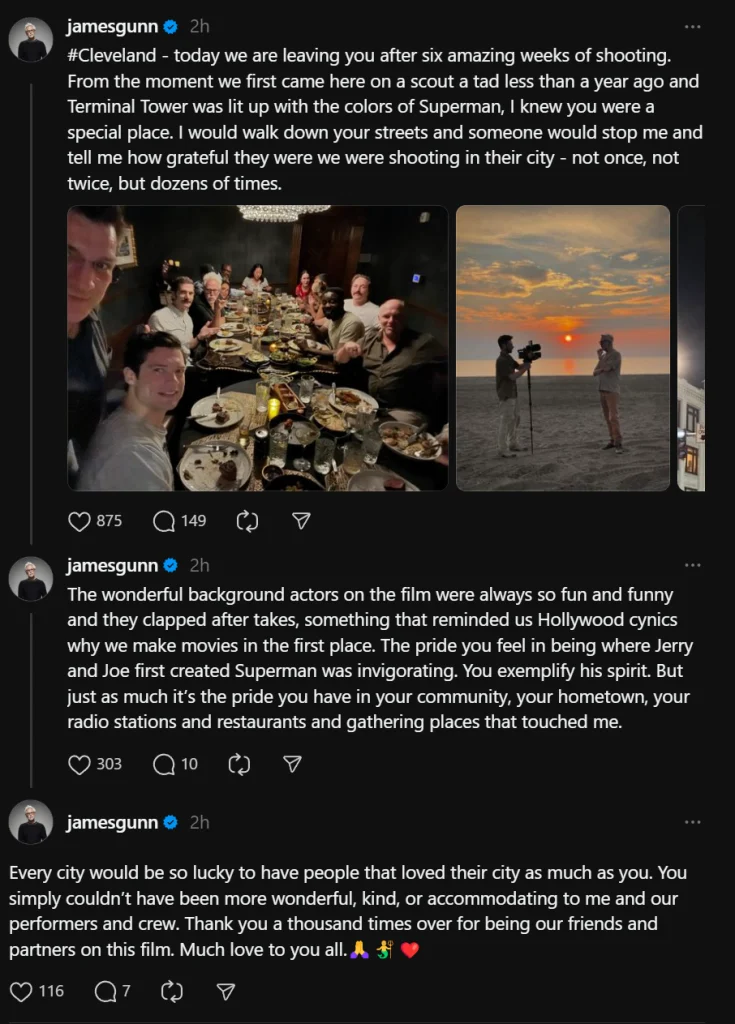Like the first post with 875 likes
This screenshot has width=735, height=1024.
click(x=80, y=521)
